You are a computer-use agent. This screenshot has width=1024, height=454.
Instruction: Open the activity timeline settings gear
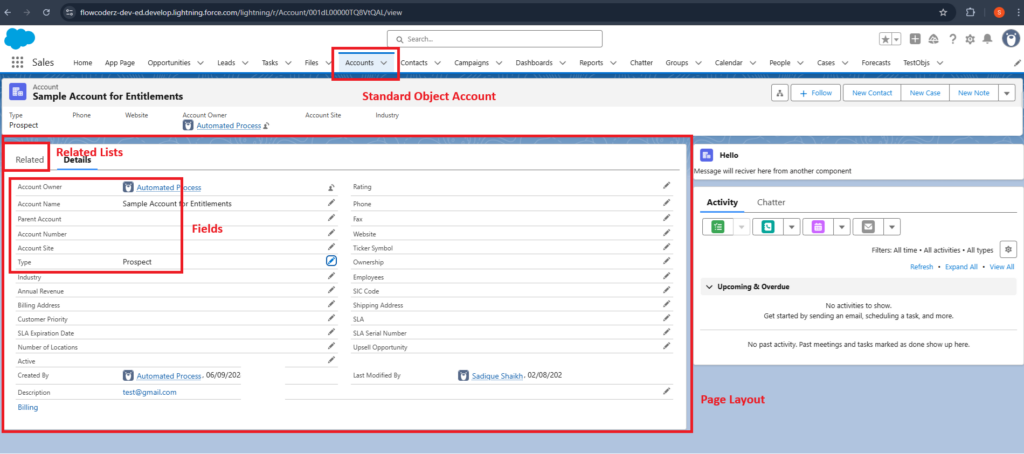coord(1008,249)
